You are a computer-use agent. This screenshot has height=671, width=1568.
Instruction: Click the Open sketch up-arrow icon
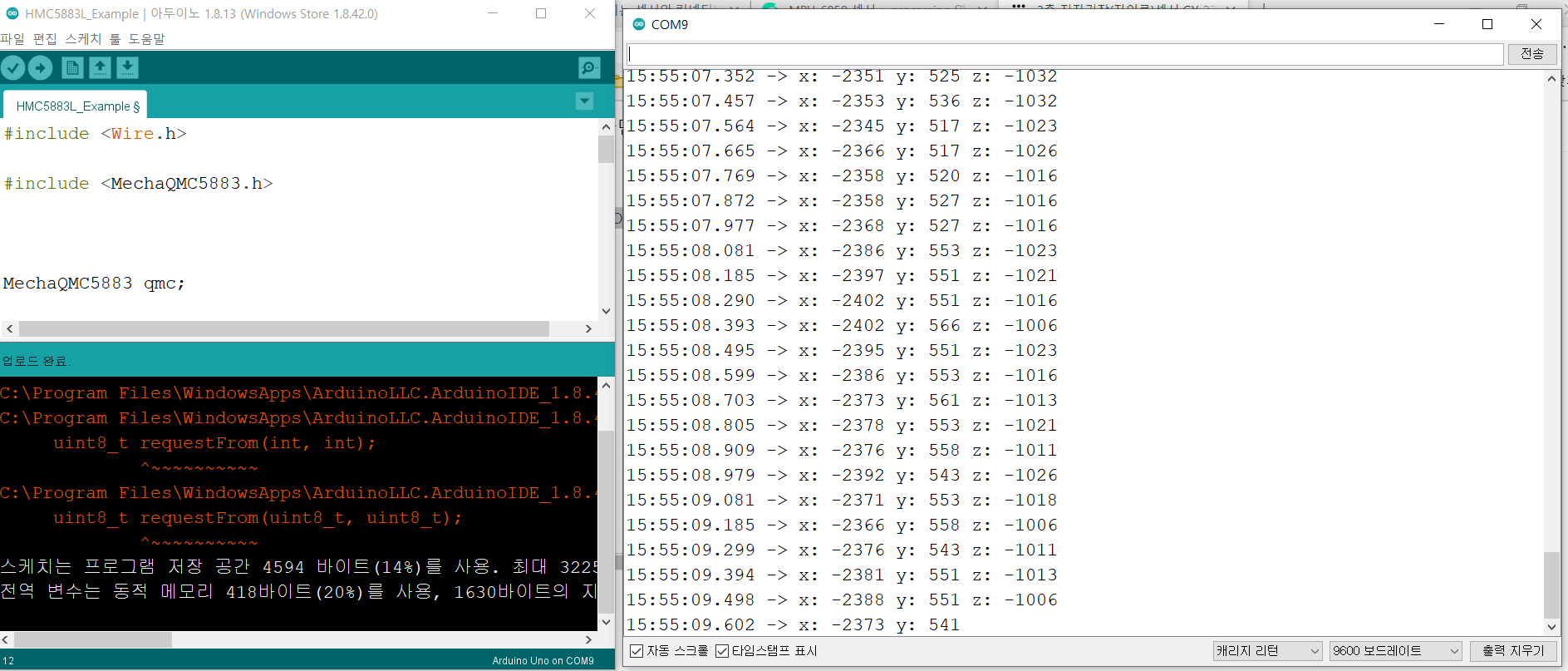point(100,68)
